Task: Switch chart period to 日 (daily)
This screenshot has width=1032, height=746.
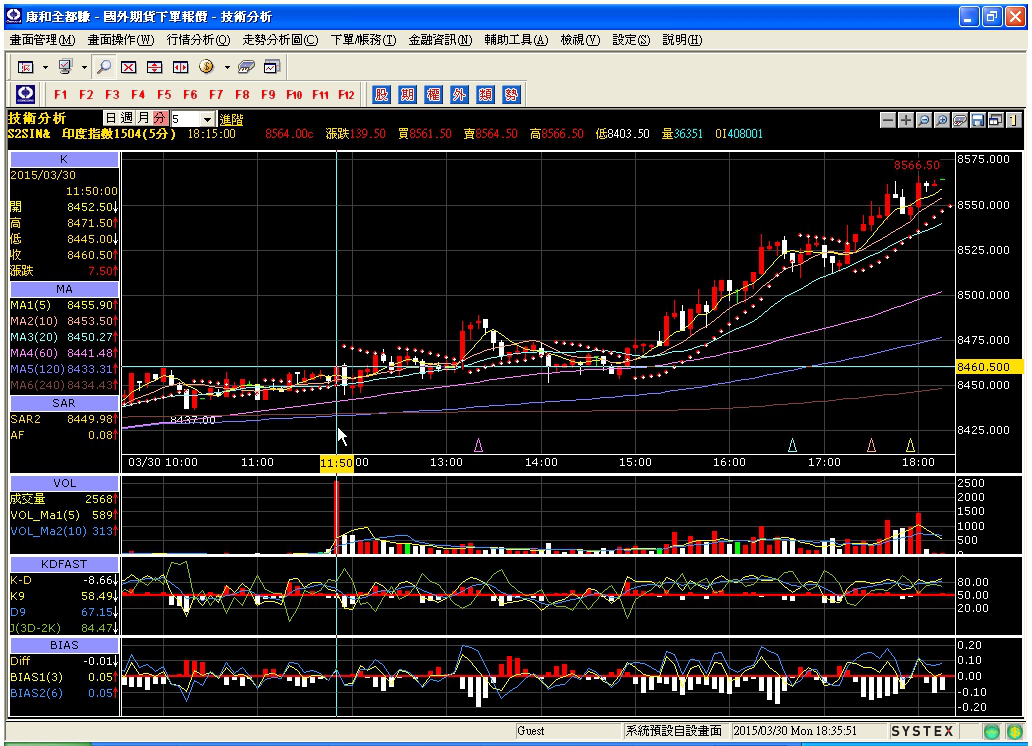Action: (x=111, y=118)
